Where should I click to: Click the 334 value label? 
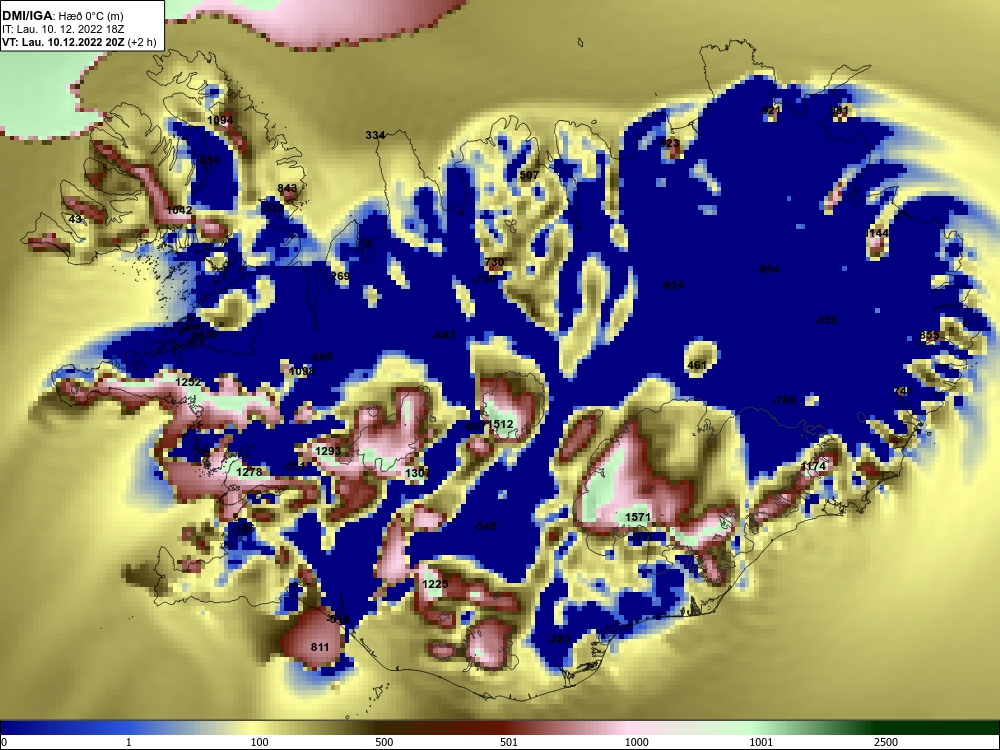(375, 135)
